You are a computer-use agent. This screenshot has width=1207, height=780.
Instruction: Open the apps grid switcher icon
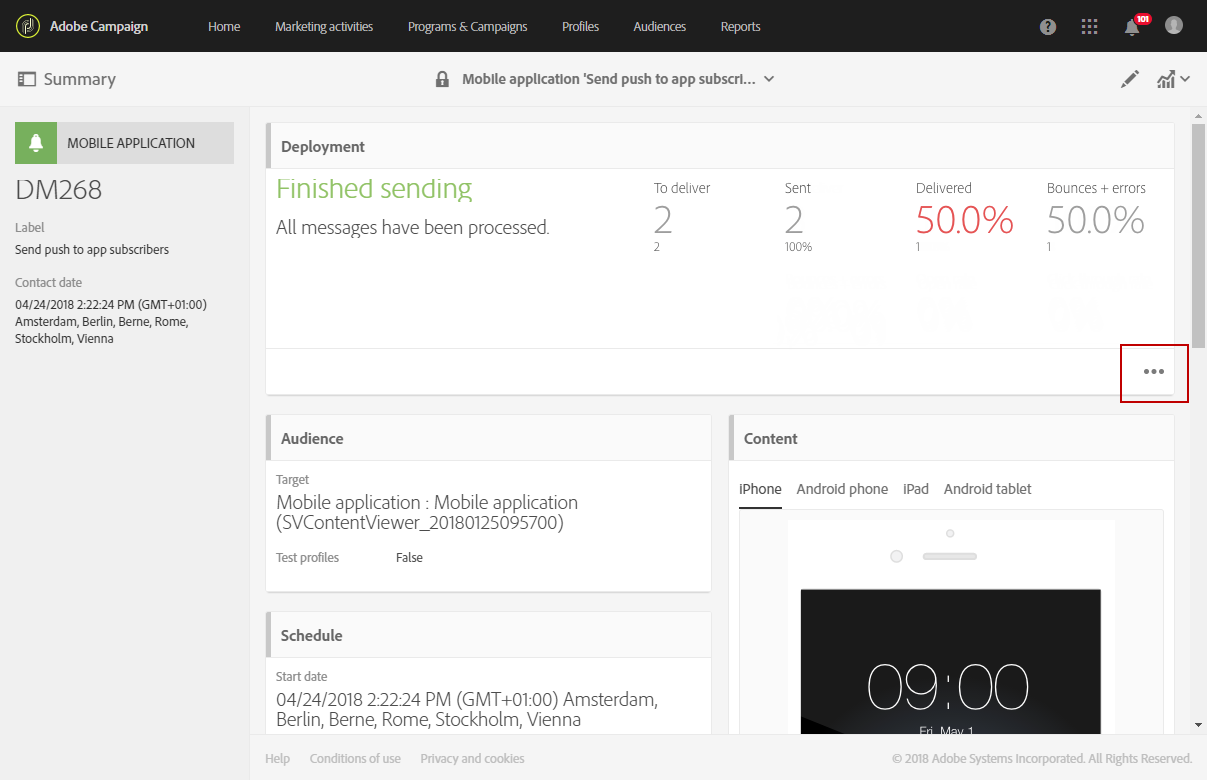click(1090, 27)
